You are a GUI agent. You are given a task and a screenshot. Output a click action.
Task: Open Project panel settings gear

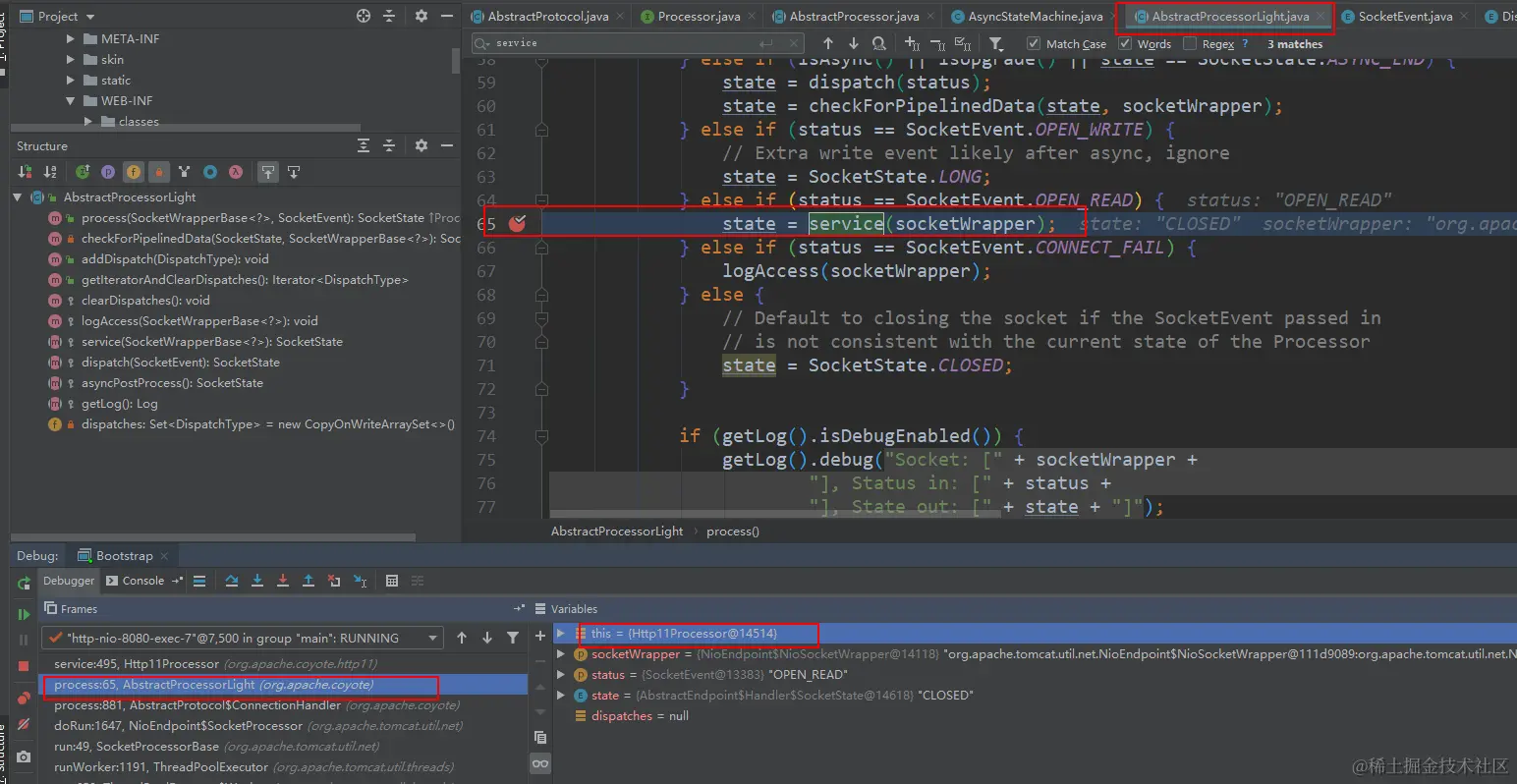pyautogui.click(x=421, y=16)
